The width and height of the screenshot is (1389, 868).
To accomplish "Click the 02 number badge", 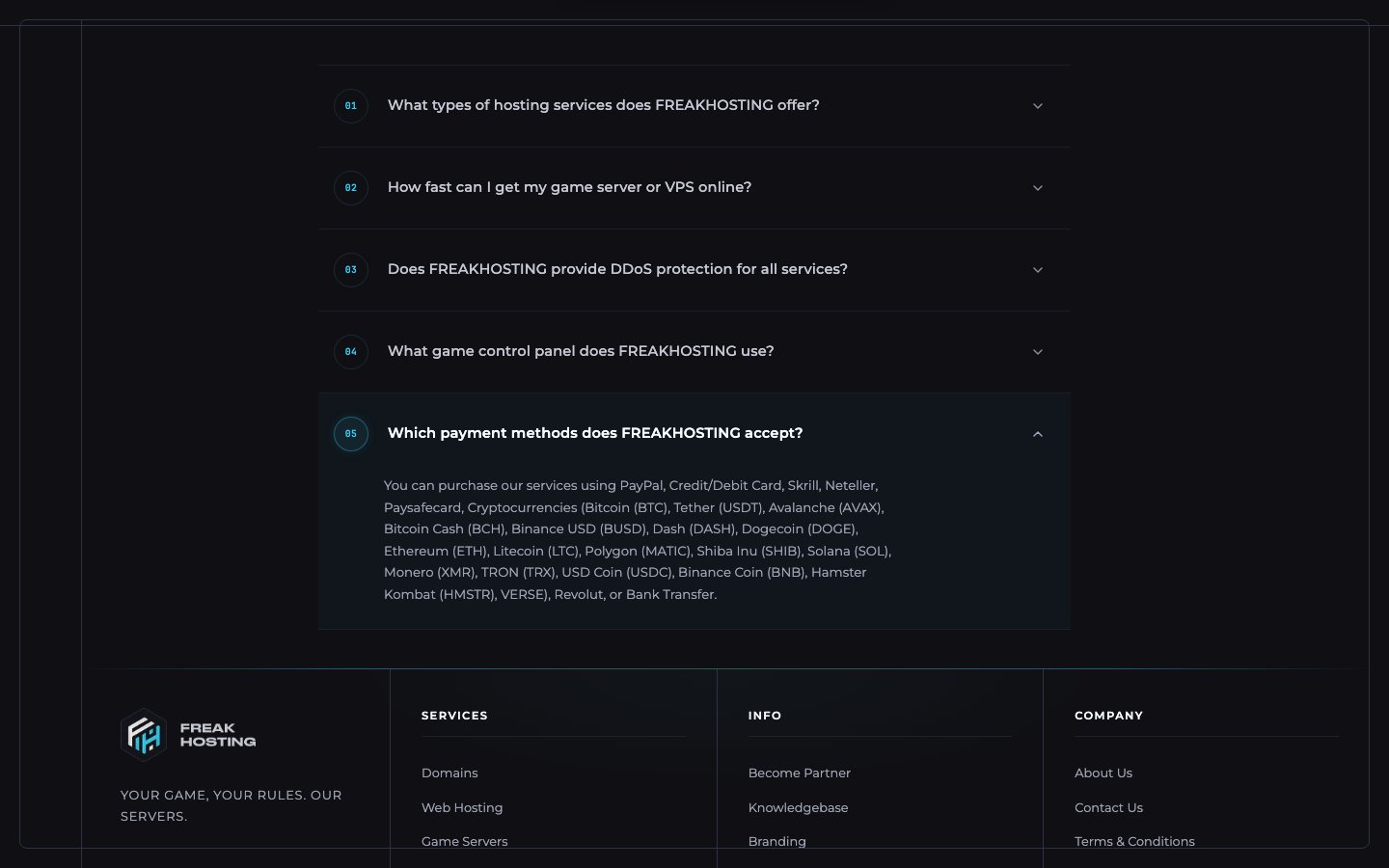I will coord(351,188).
